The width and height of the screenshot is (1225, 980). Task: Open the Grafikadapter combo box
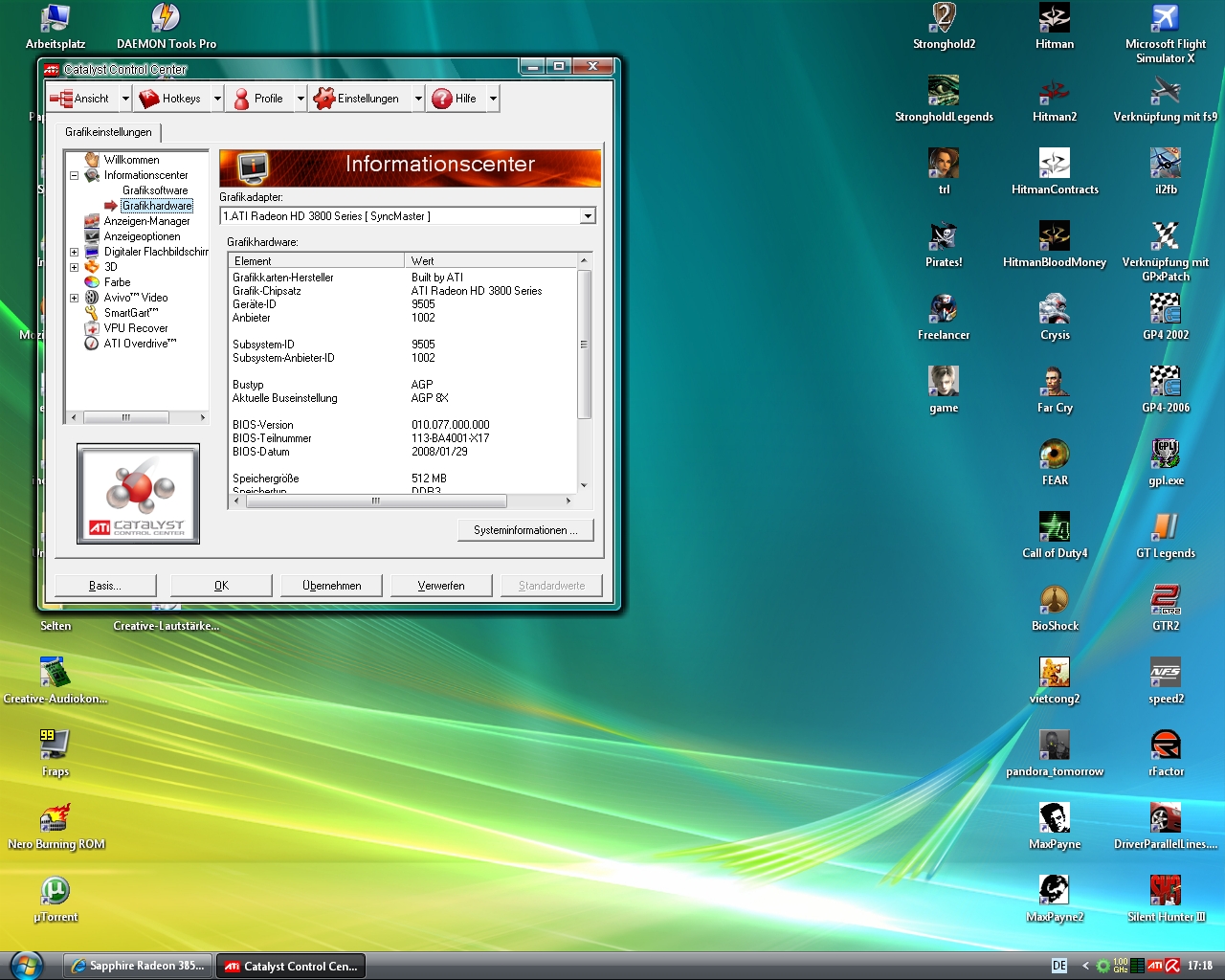(x=408, y=216)
